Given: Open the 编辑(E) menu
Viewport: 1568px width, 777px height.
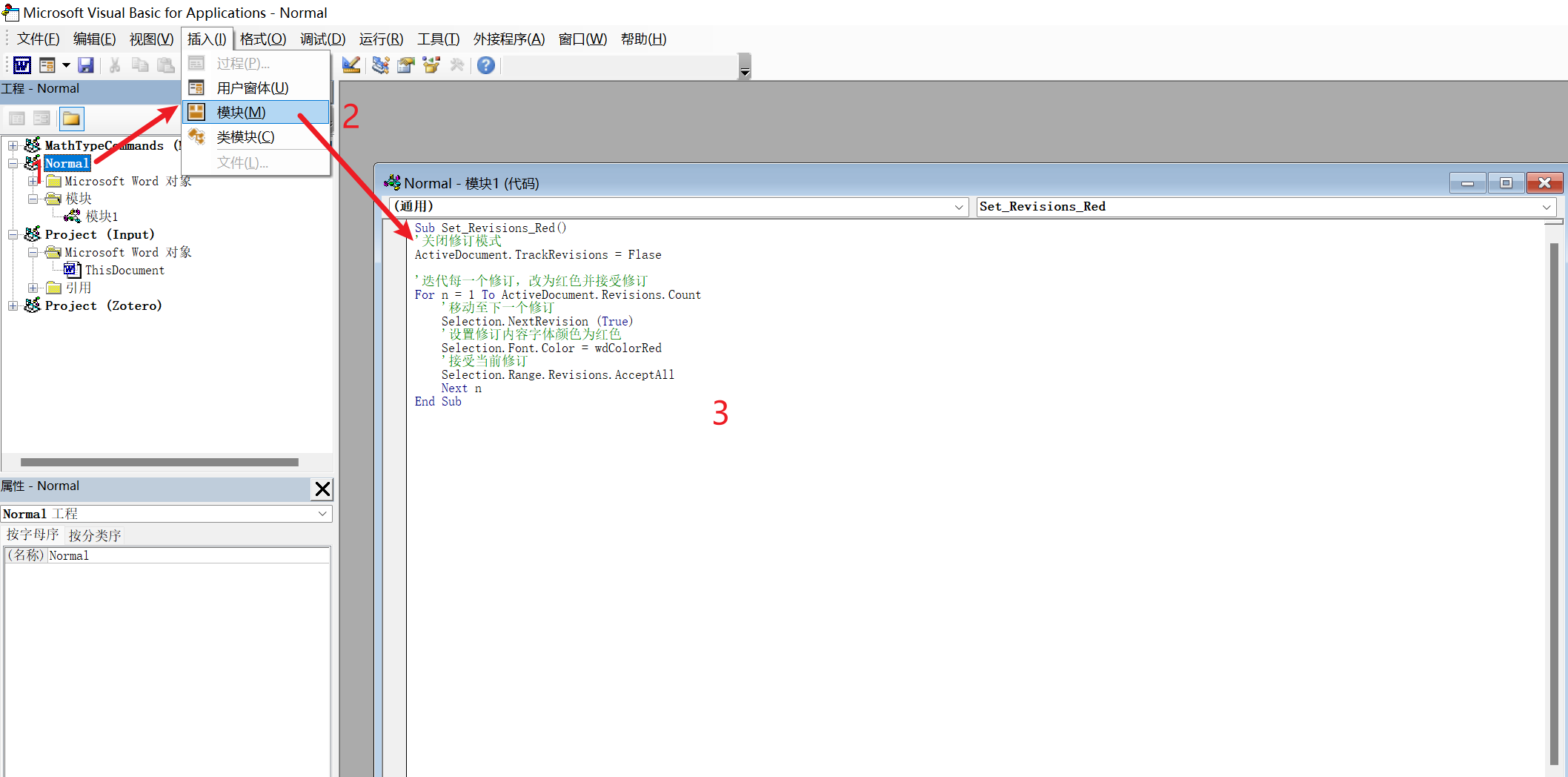Looking at the screenshot, I should click(94, 39).
